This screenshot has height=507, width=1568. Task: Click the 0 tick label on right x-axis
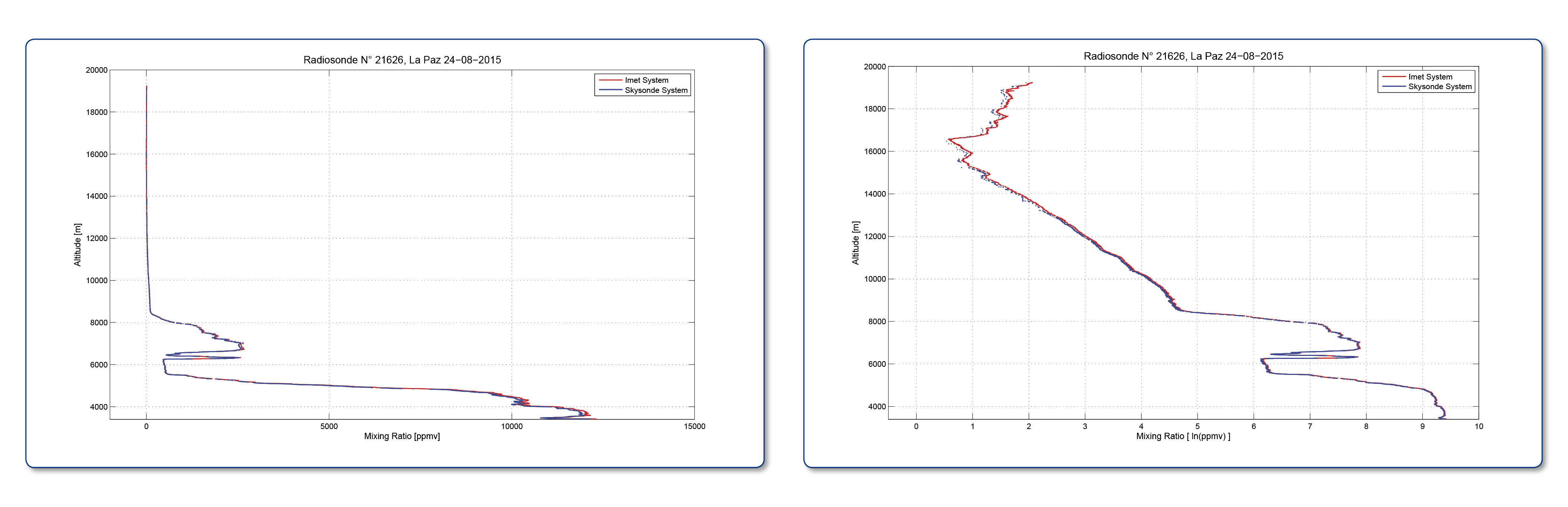pyautogui.click(x=916, y=426)
